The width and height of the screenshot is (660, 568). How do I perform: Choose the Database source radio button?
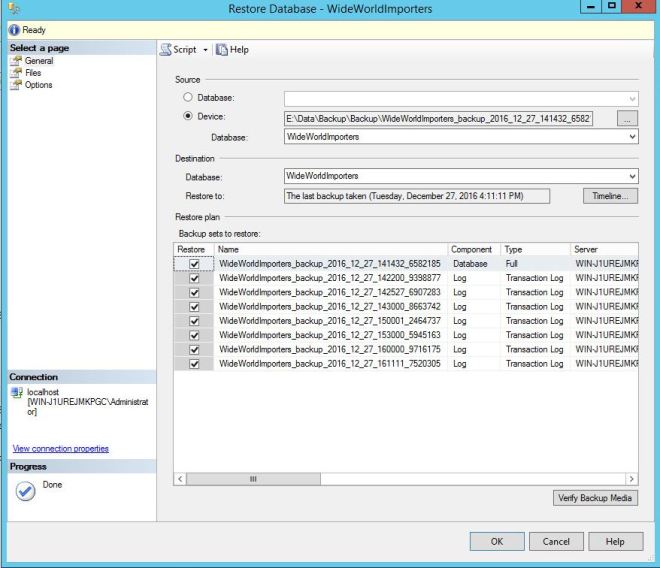point(188,97)
